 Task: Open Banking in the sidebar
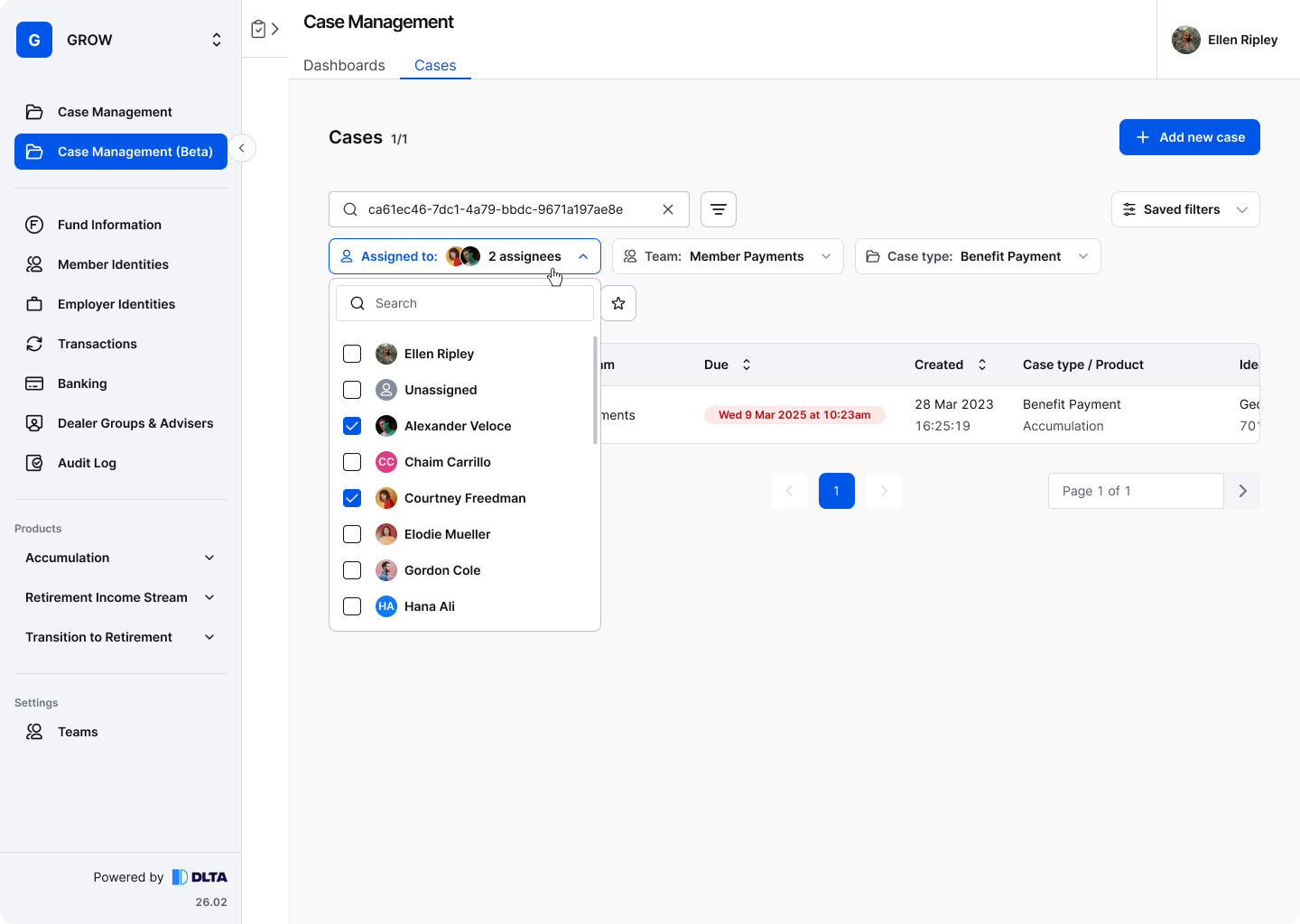(x=82, y=383)
